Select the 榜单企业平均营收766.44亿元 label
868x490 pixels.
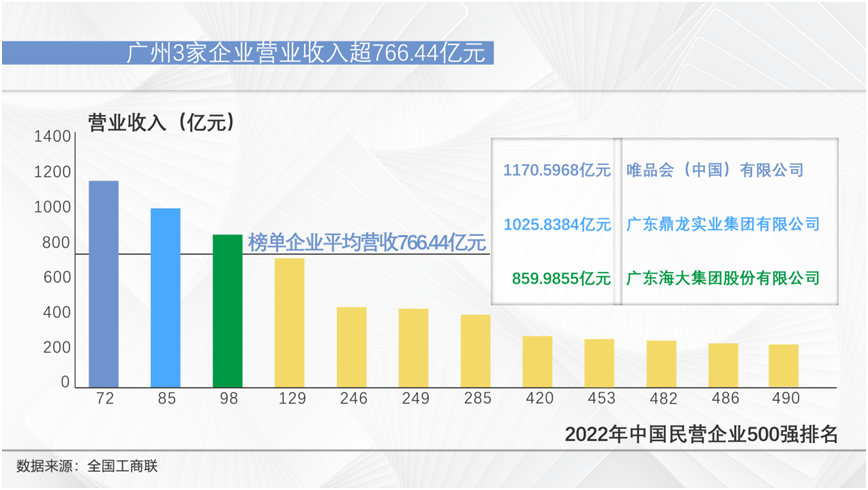coord(366,243)
